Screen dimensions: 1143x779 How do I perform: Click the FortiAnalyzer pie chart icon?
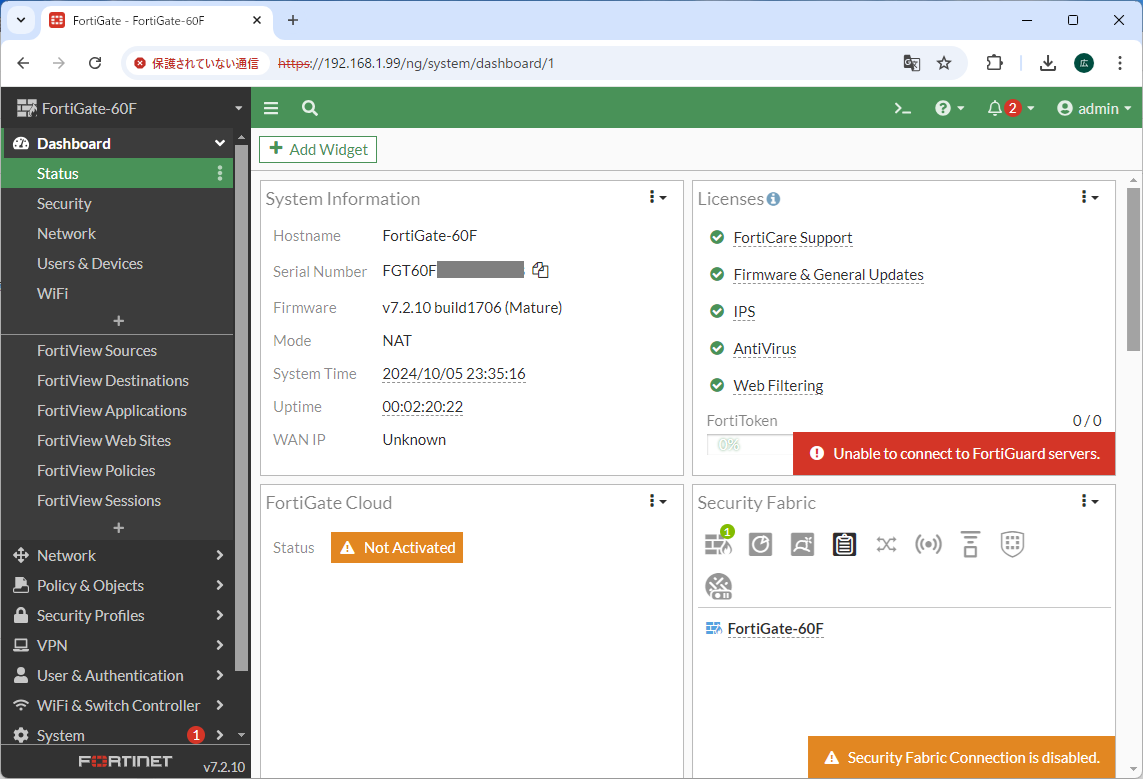[761, 544]
